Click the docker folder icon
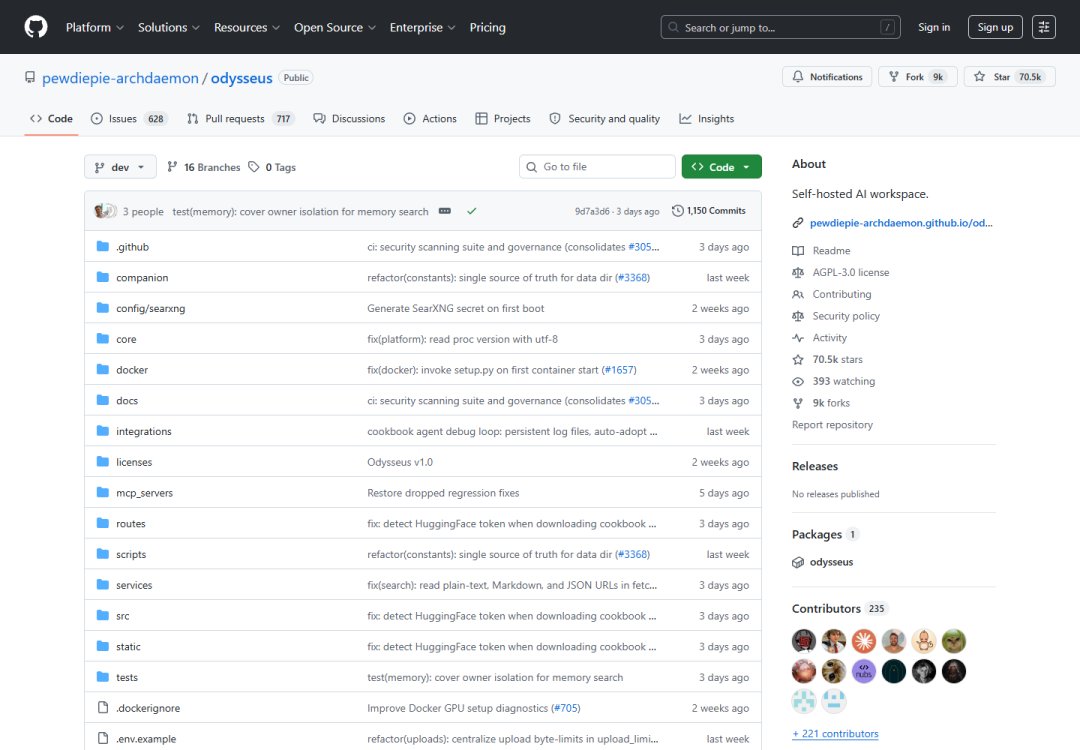Viewport: 1080px width, 750px height. coord(103,369)
